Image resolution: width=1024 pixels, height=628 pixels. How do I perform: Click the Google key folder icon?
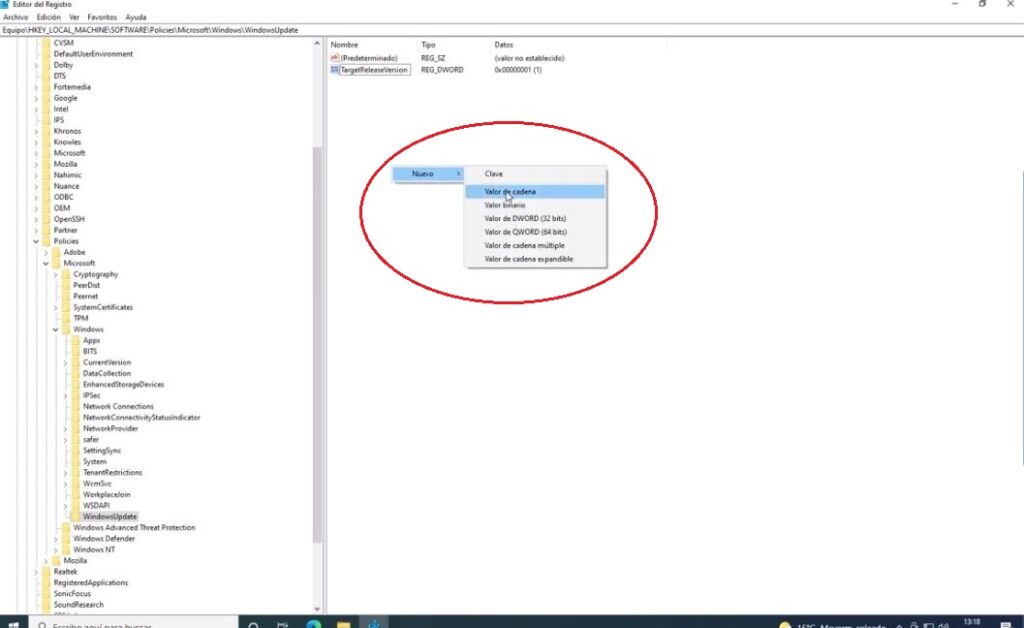point(46,98)
